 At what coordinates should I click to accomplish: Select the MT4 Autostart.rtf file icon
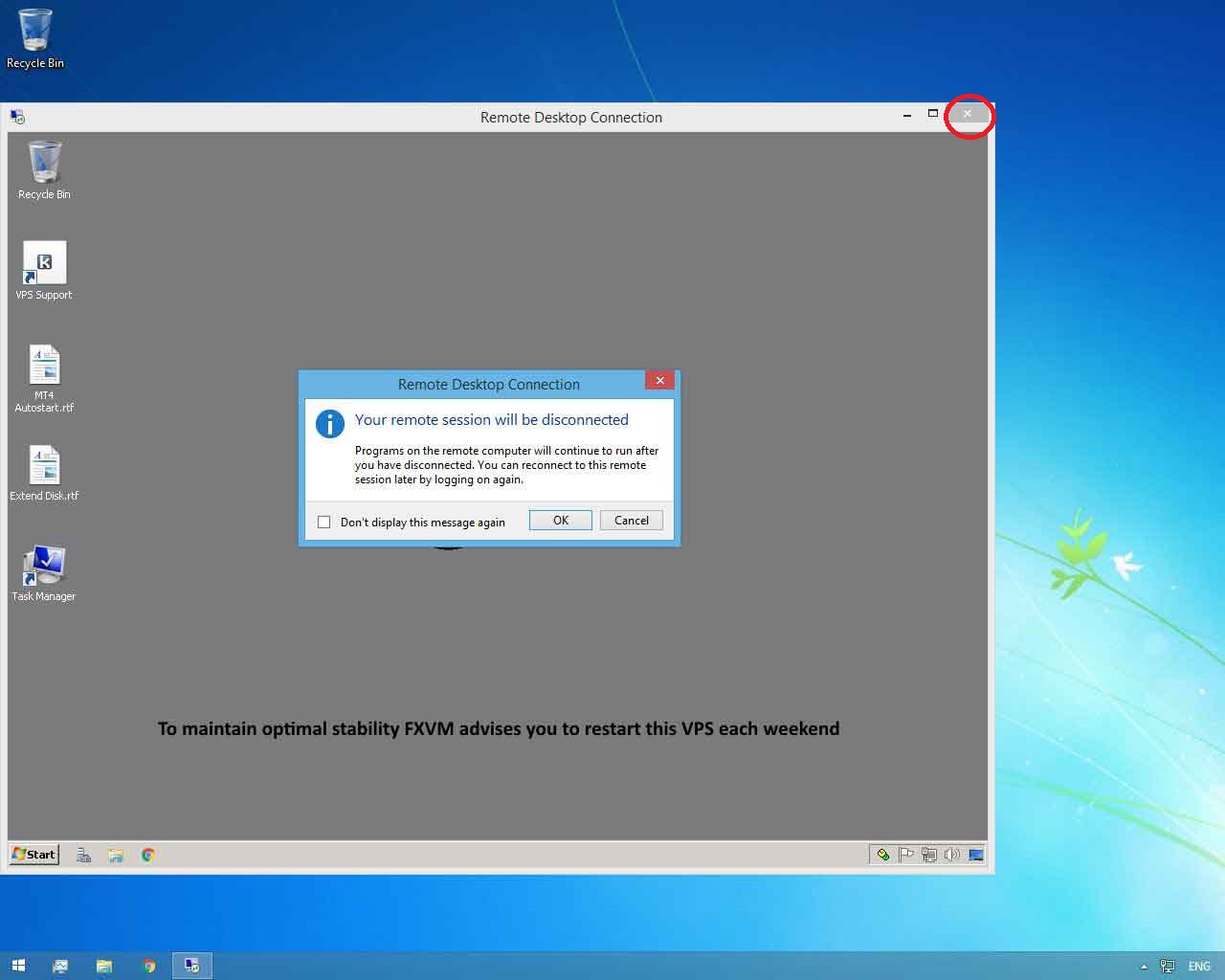[x=44, y=367]
